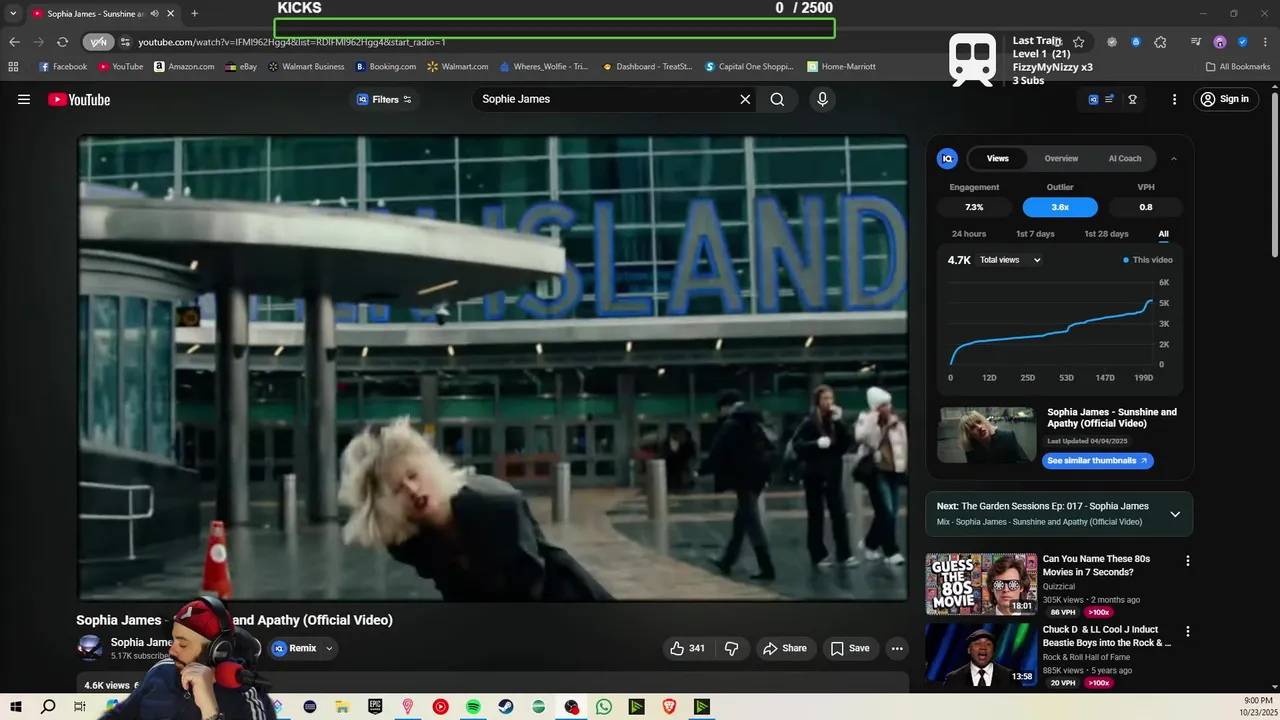Open the tab search dropdown arrow
Image resolution: width=1280 pixels, height=720 pixels.
[x=13, y=14]
